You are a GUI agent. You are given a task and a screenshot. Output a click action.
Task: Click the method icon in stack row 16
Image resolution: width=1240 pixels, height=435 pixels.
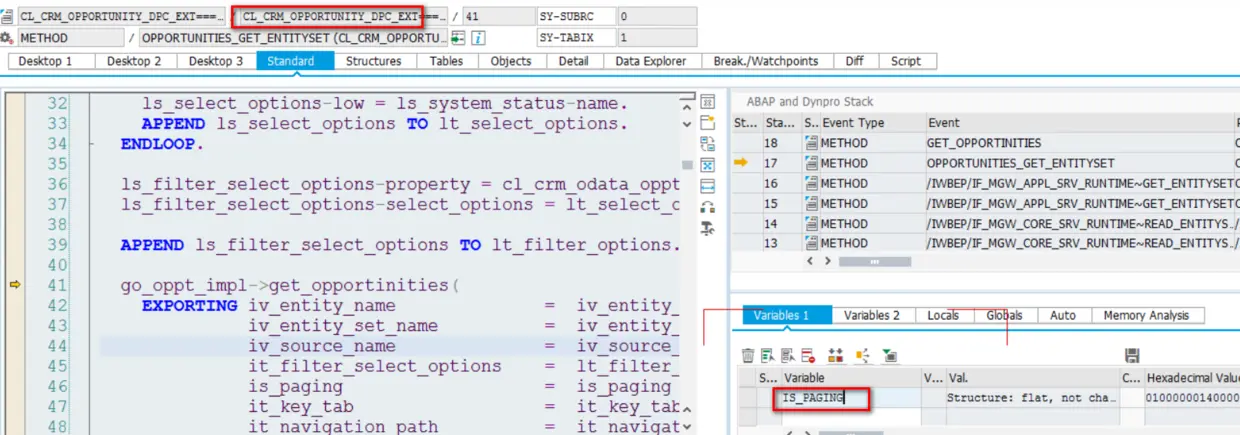tap(811, 183)
